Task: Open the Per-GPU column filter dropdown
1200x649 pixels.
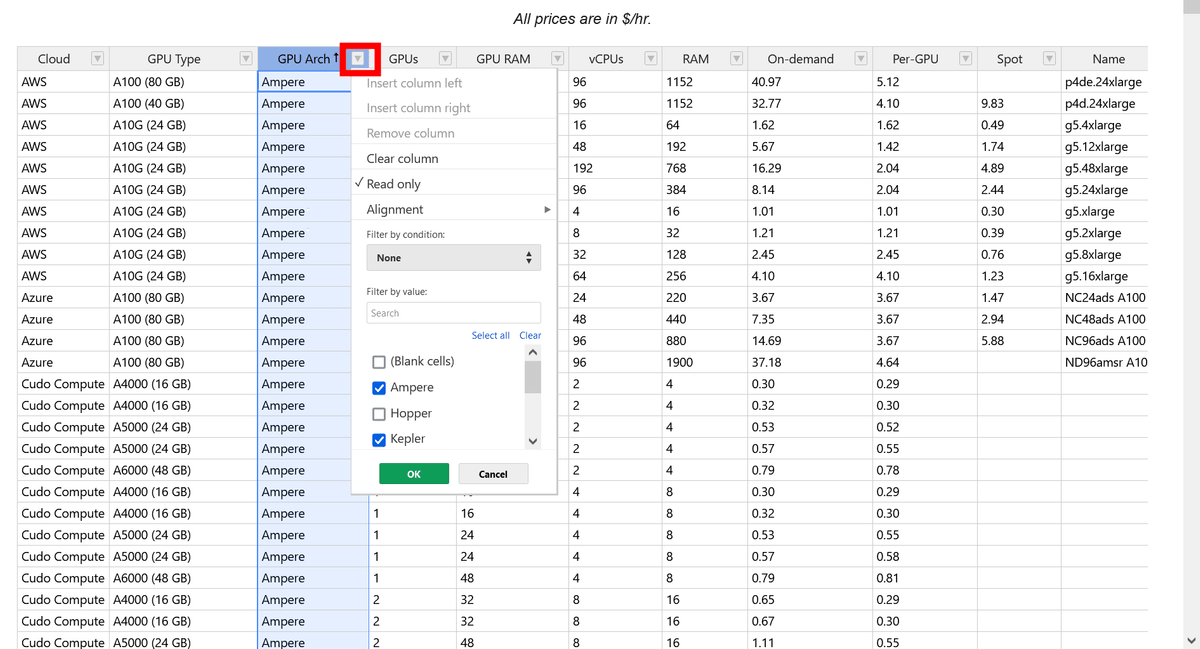Action: (966, 59)
